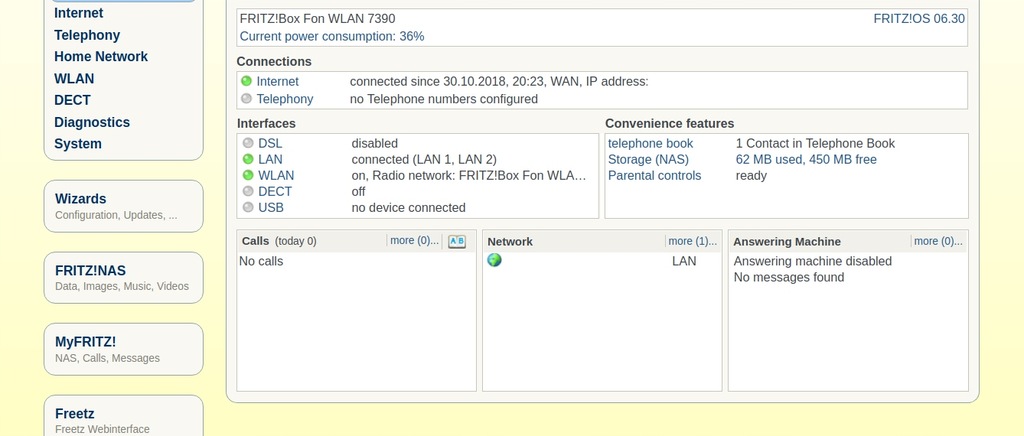This screenshot has width=1024, height=436.
Task: Click the green Internet status indicator
Action: click(x=246, y=82)
